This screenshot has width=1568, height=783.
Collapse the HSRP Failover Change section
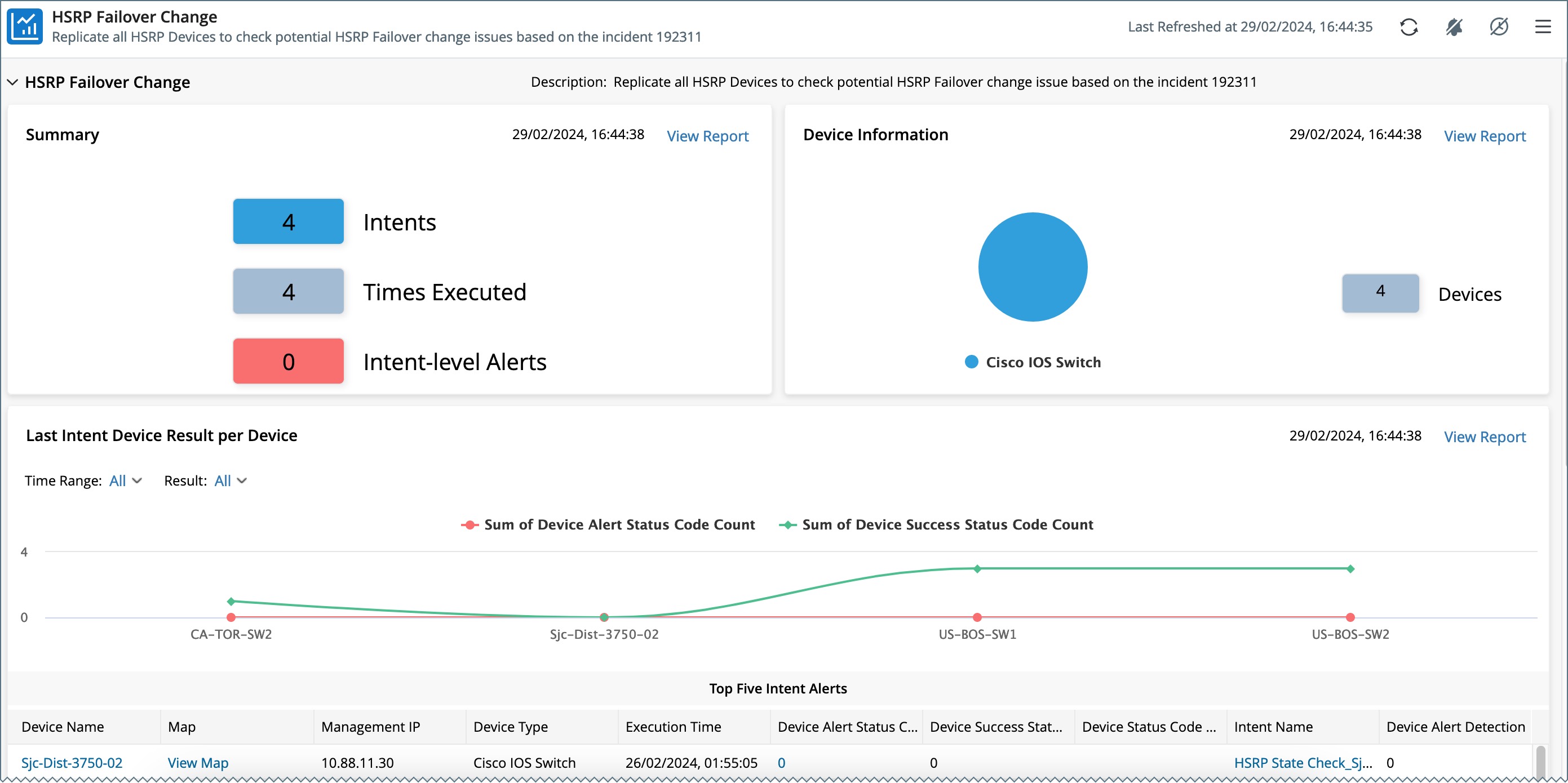[x=12, y=82]
